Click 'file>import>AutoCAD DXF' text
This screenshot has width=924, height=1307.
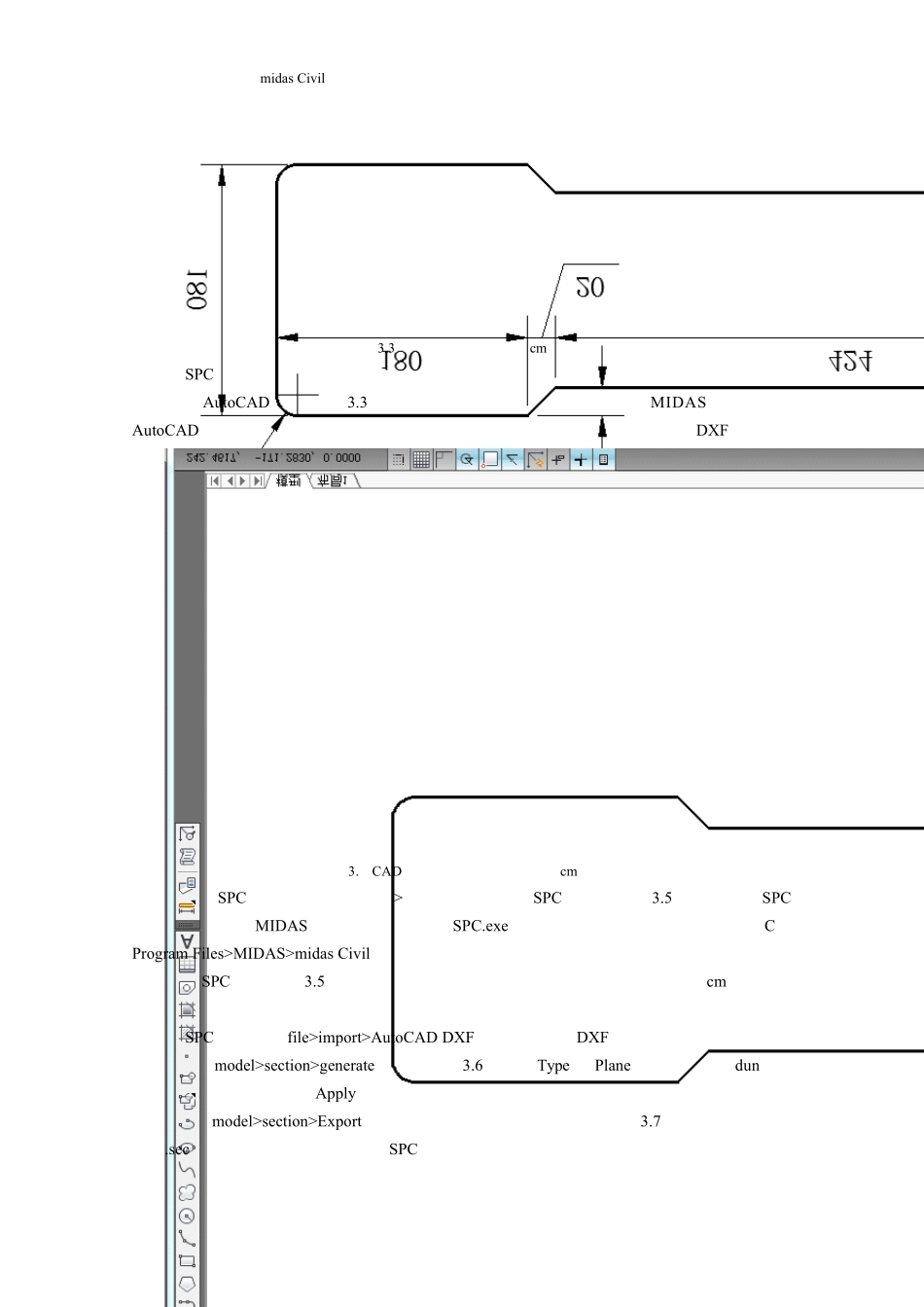(380, 1037)
